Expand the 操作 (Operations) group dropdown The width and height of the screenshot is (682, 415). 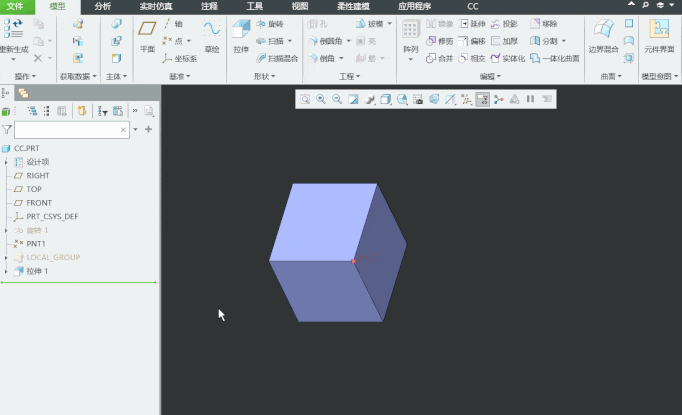(x=25, y=77)
